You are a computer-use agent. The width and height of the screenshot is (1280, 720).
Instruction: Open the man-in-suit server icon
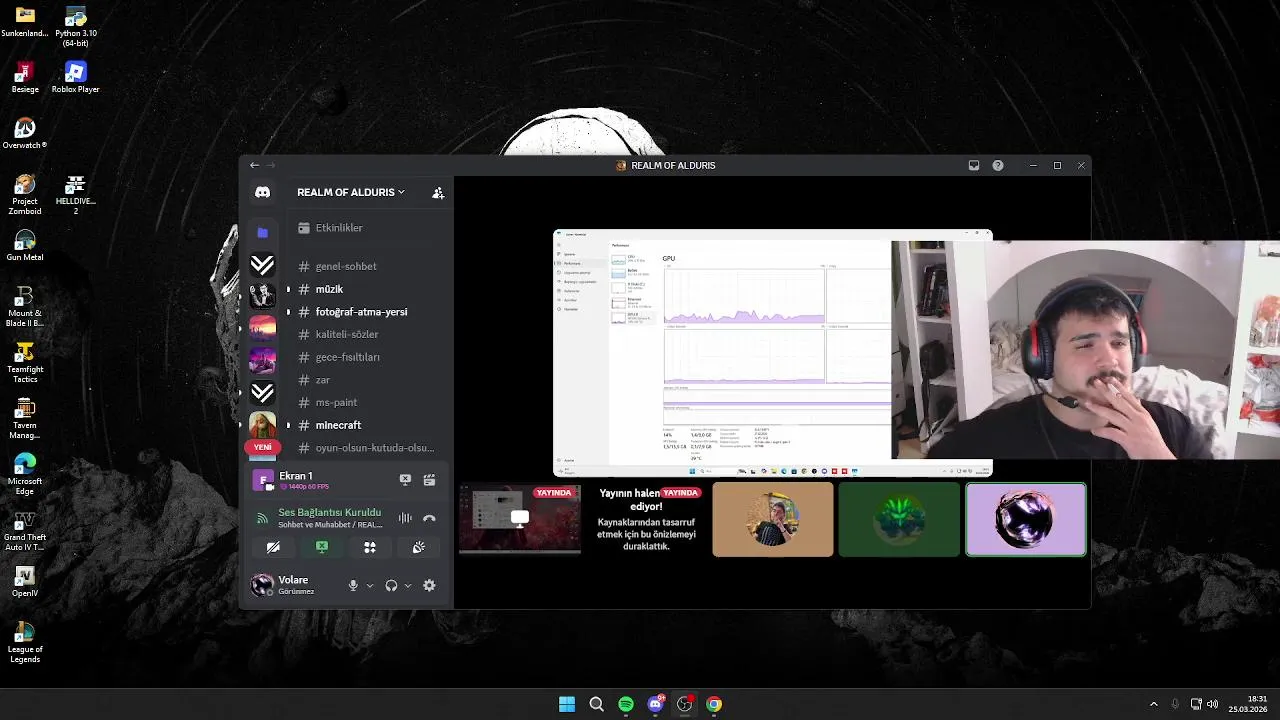pyautogui.click(x=262, y=296)
